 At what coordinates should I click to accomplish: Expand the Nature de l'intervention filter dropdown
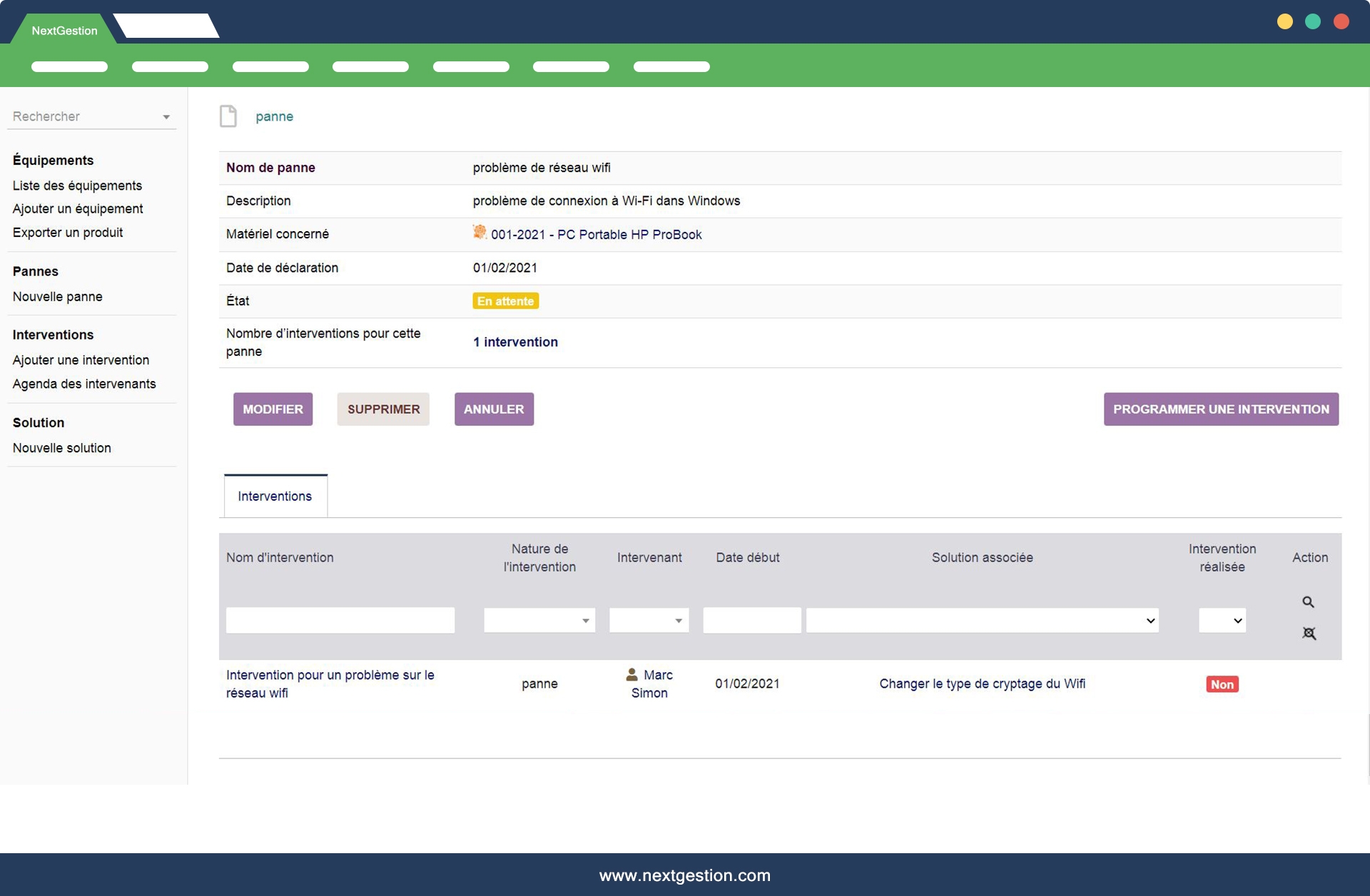[x=539, y=621]
